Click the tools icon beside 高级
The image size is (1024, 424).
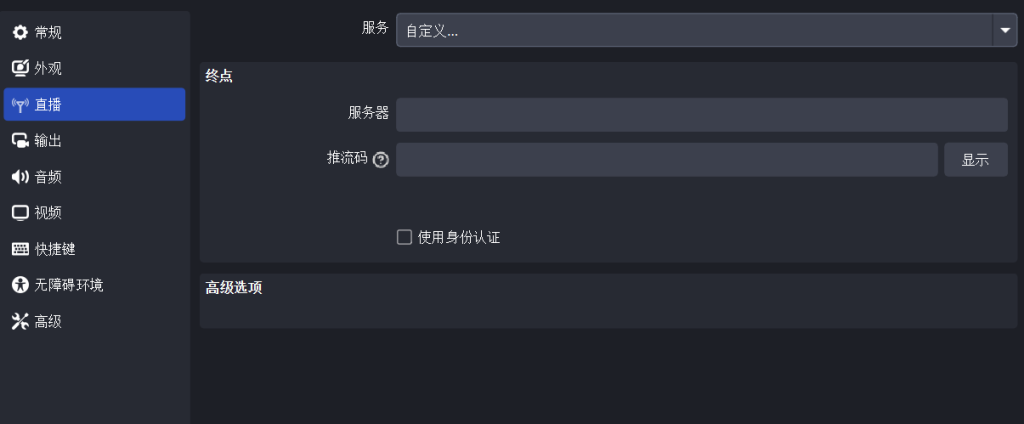pos(21,321)
